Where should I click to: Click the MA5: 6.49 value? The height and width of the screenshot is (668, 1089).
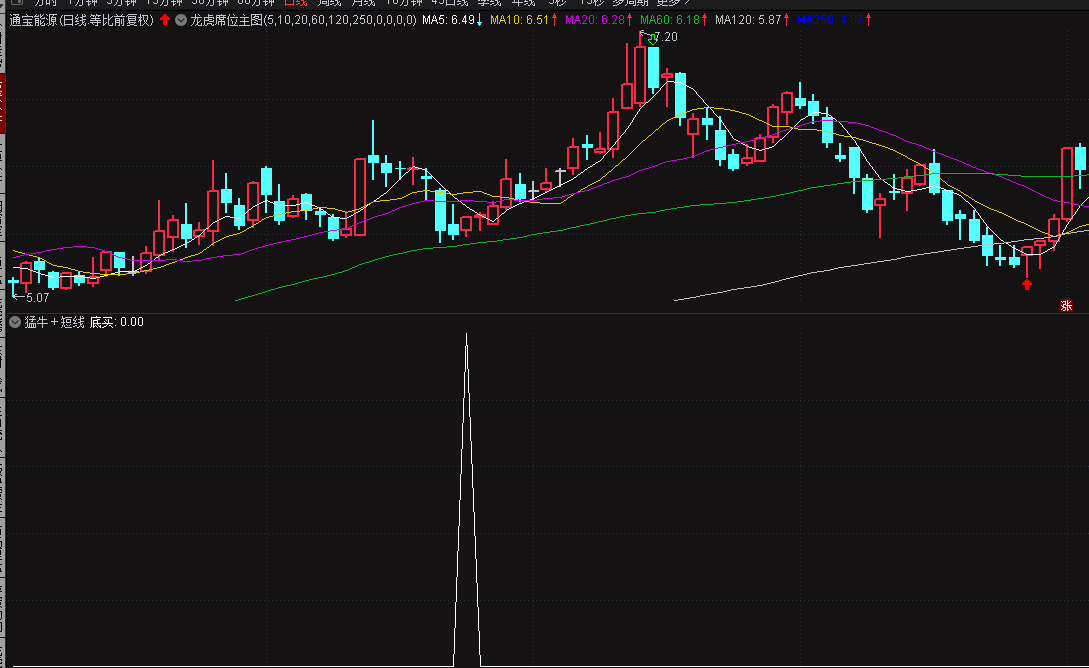(449, 20)
